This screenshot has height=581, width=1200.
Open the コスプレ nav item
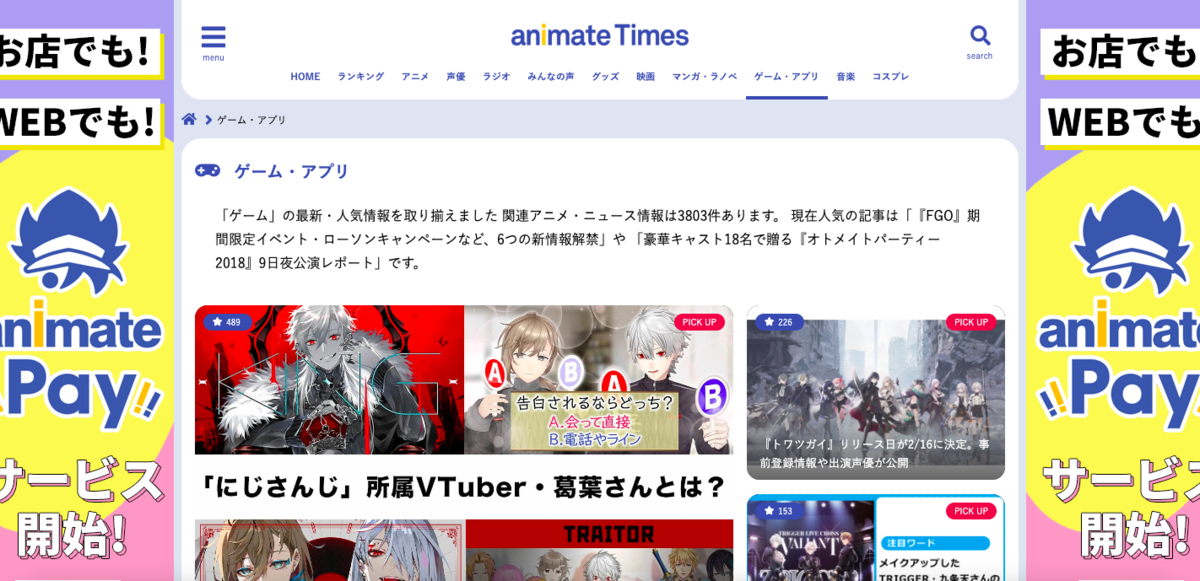coord(891,76)
